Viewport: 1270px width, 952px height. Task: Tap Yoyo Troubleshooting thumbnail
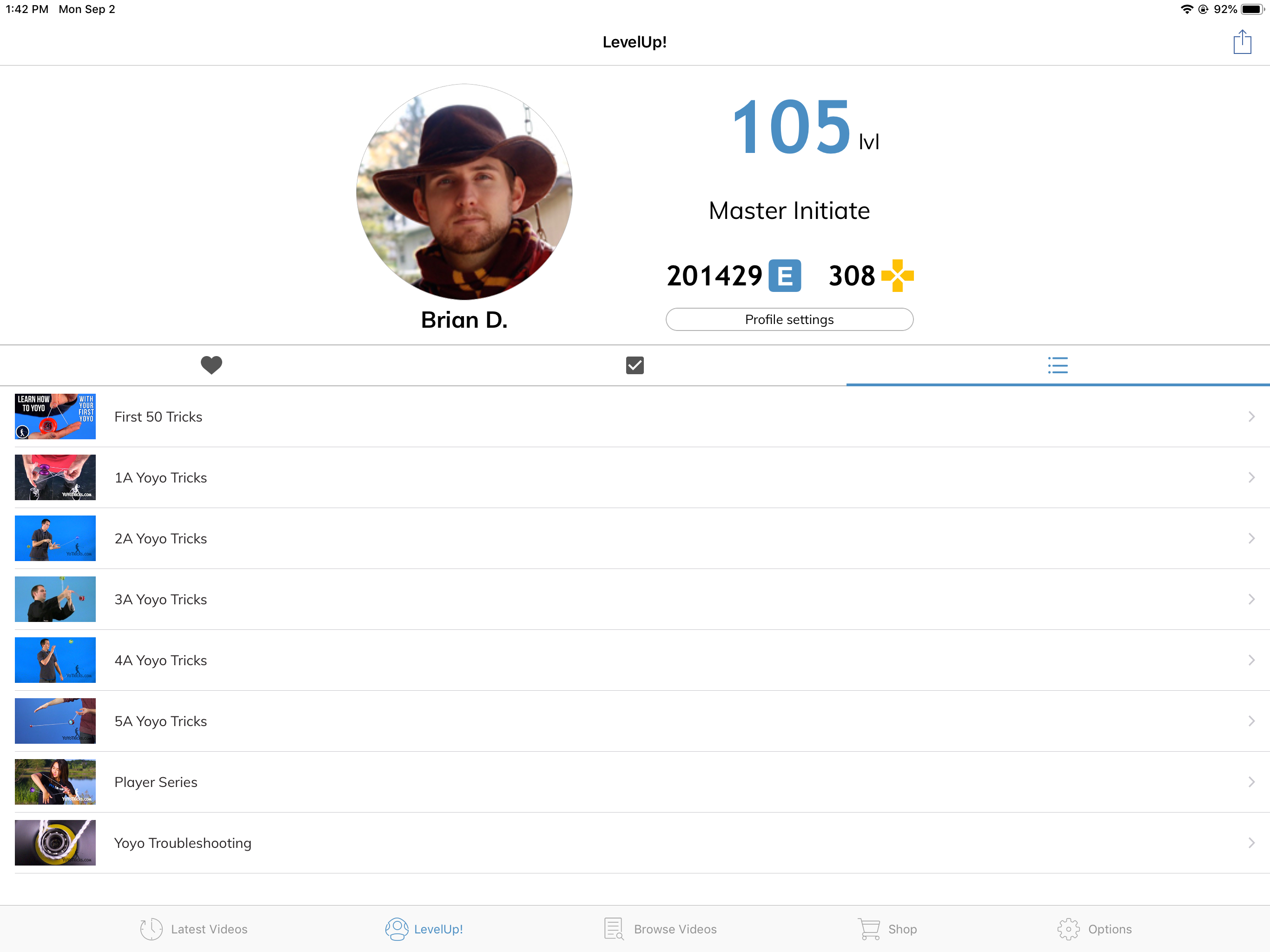coord(55,842)
